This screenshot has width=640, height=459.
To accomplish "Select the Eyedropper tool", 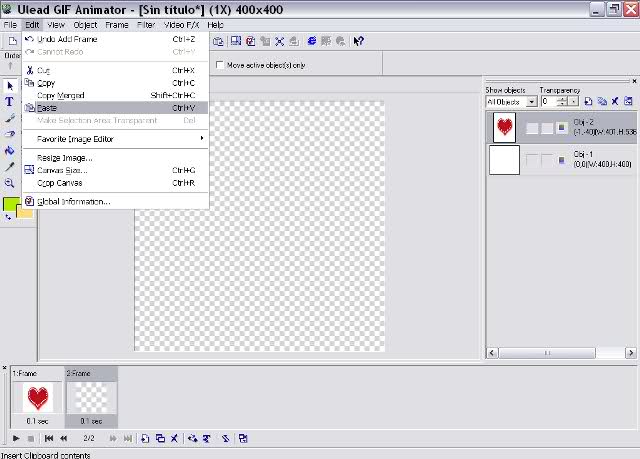I will click(10, 167).
